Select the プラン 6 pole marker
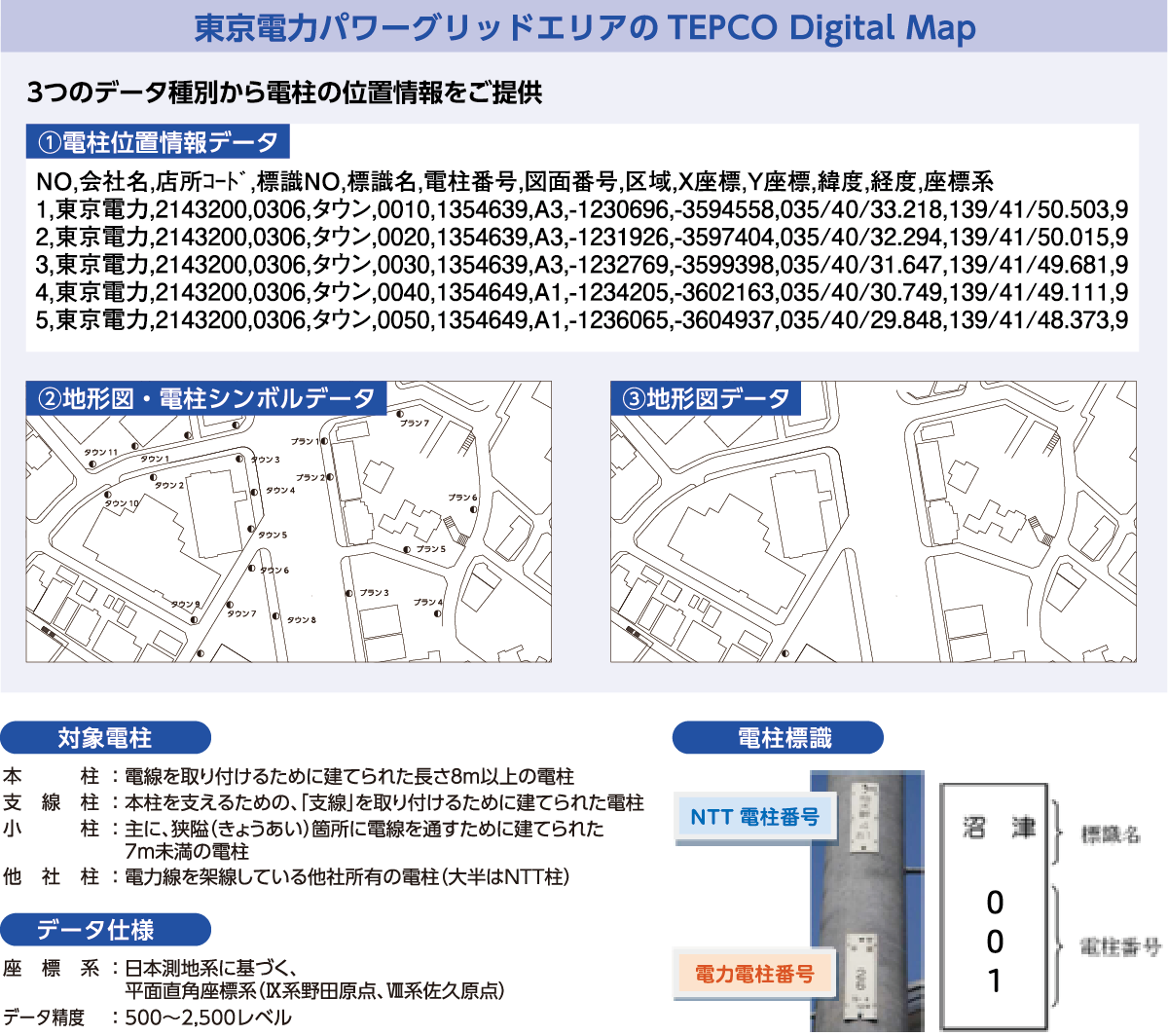Viewport: 1168px width, 1036px height. point(474,508)
